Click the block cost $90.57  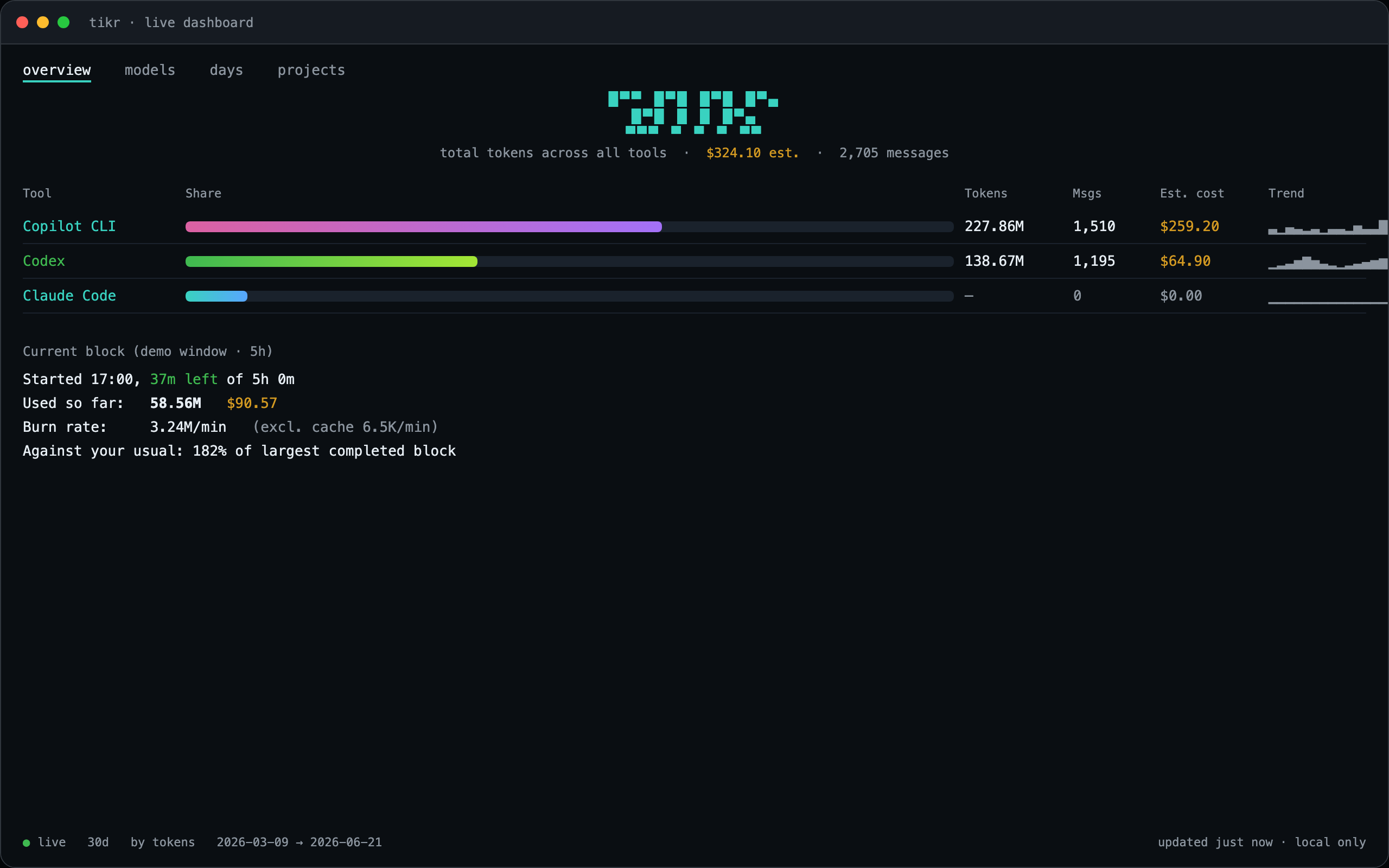coord(252,404)
